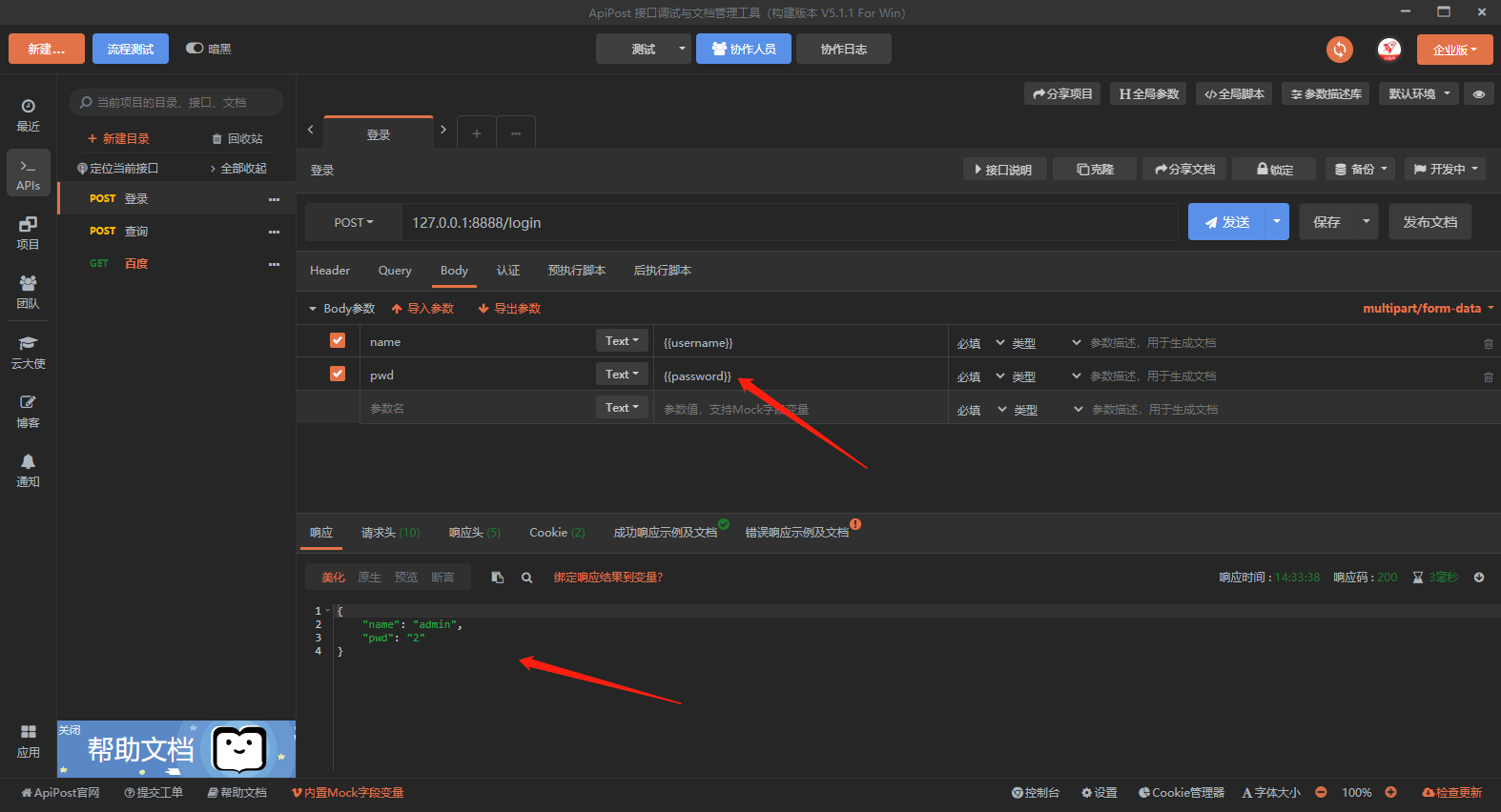Switch to the 认证 tab
Viewport: 1501px width, 812px height.
tap(508, 271)
